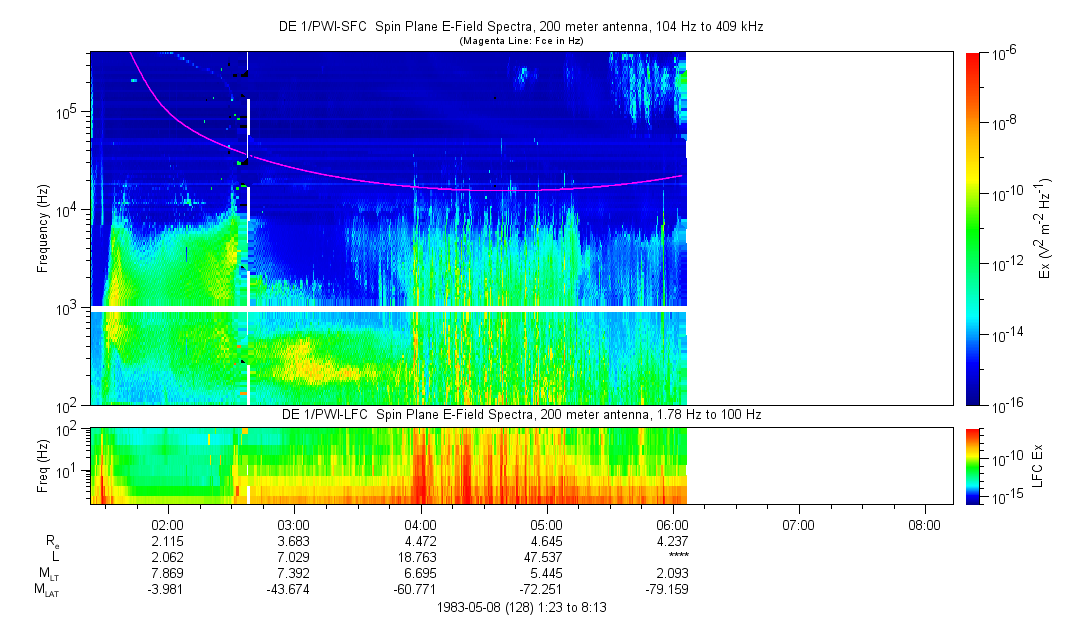
Task: Click the L value 2.062
Action: pos(167,557)
